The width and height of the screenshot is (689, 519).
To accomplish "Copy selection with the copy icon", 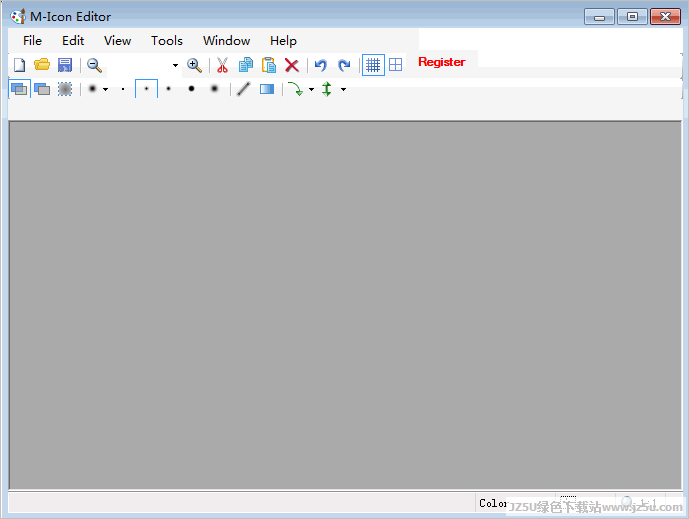I will tap(246, 65).
